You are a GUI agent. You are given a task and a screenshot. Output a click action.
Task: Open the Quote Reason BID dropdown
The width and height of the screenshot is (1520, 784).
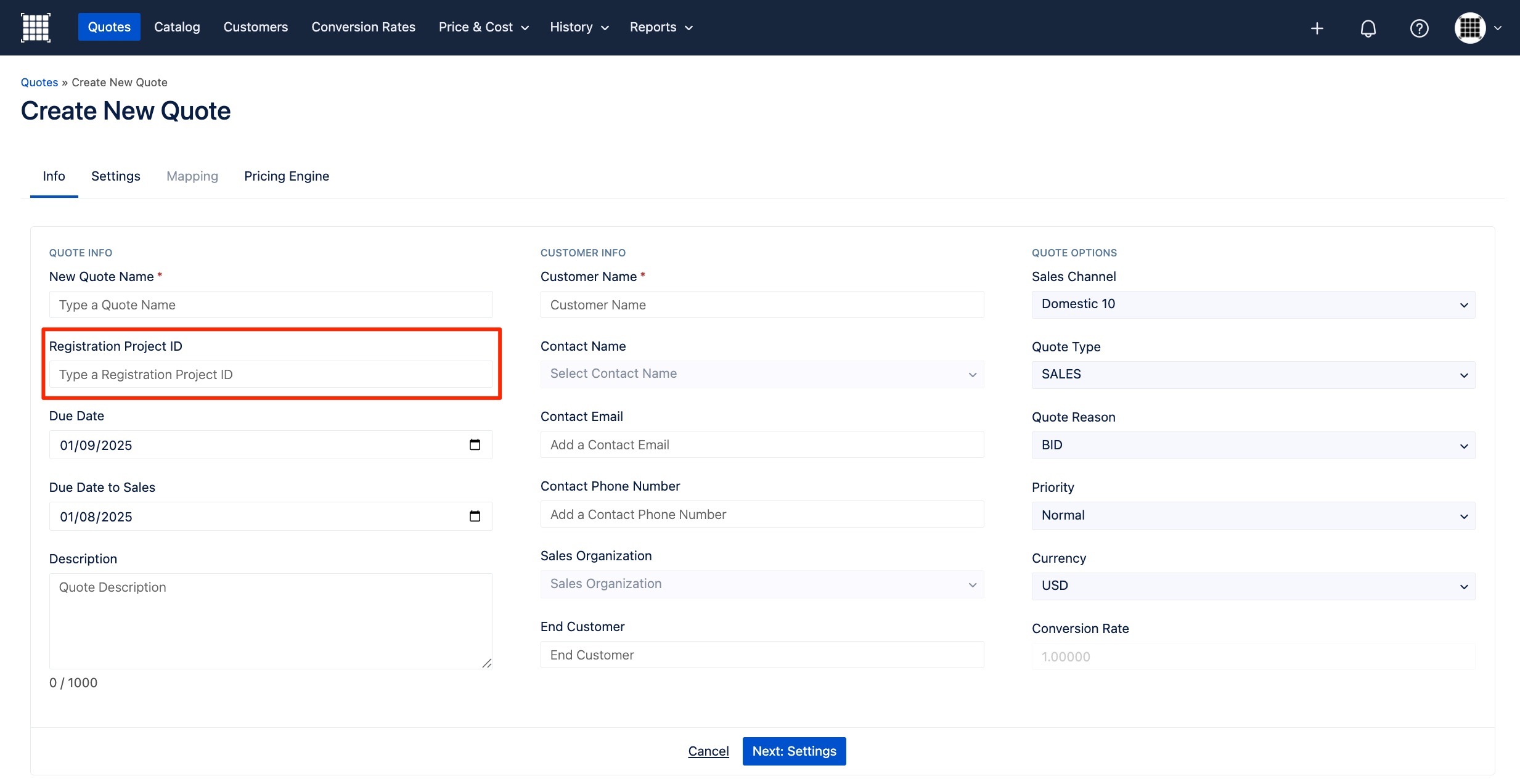point(1254,445)
